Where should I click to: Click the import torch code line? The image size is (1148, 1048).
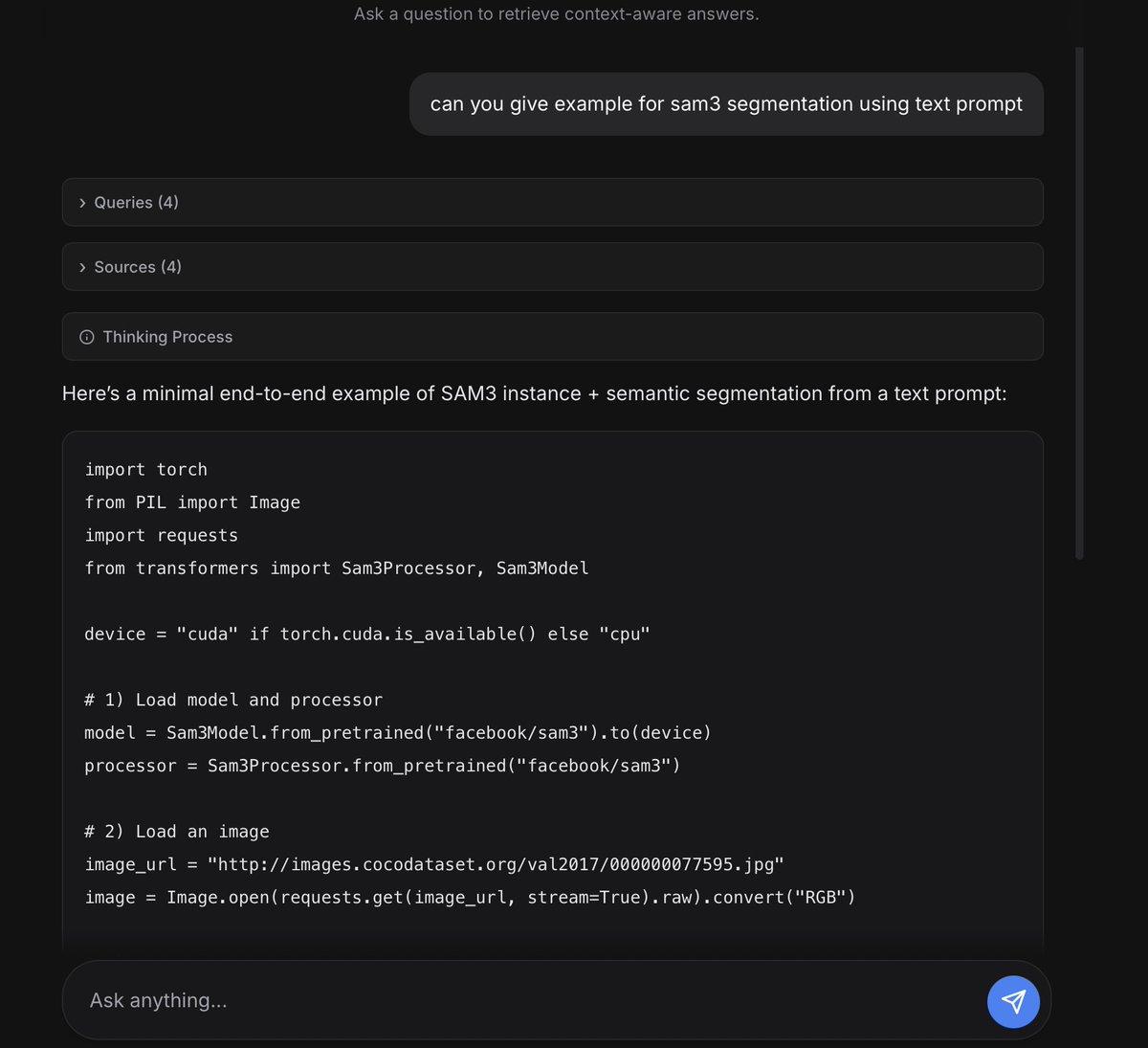click(x=145, y=469)
